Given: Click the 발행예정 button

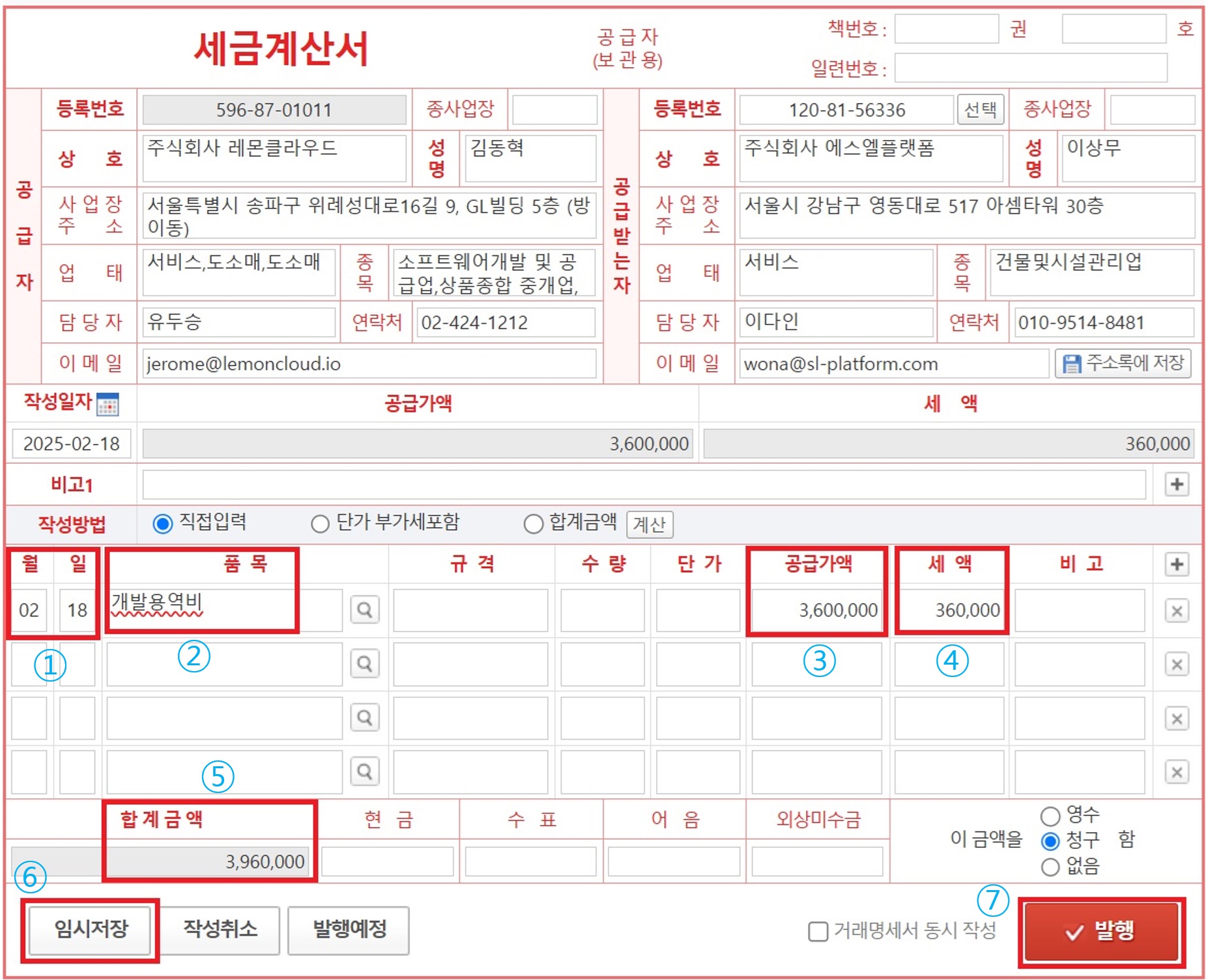Looking at the screenshot, I should click(349, 929).
